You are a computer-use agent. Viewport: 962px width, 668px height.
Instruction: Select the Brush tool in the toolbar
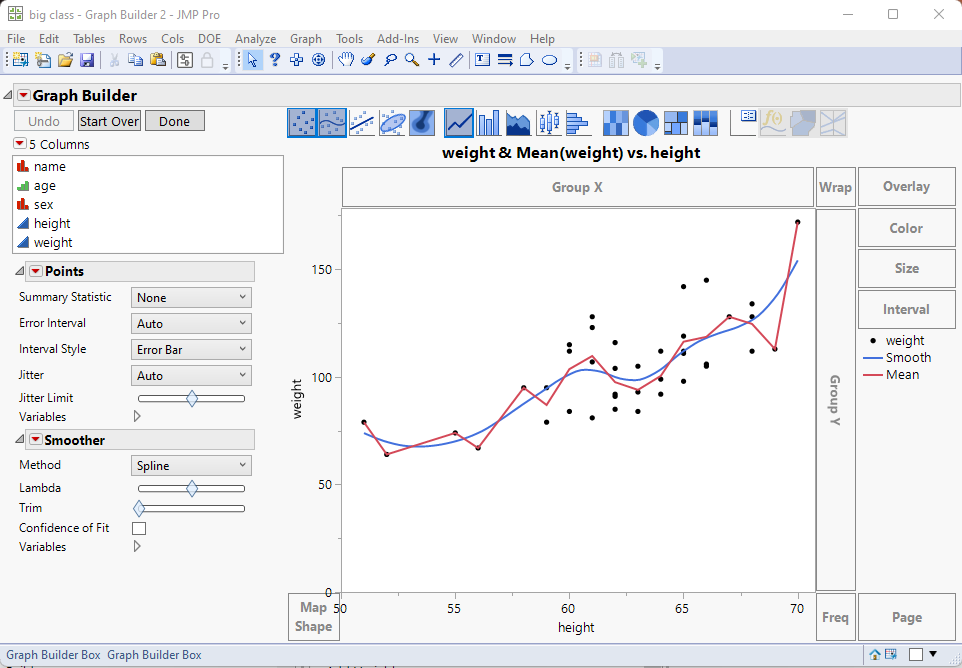click(368, 60)
